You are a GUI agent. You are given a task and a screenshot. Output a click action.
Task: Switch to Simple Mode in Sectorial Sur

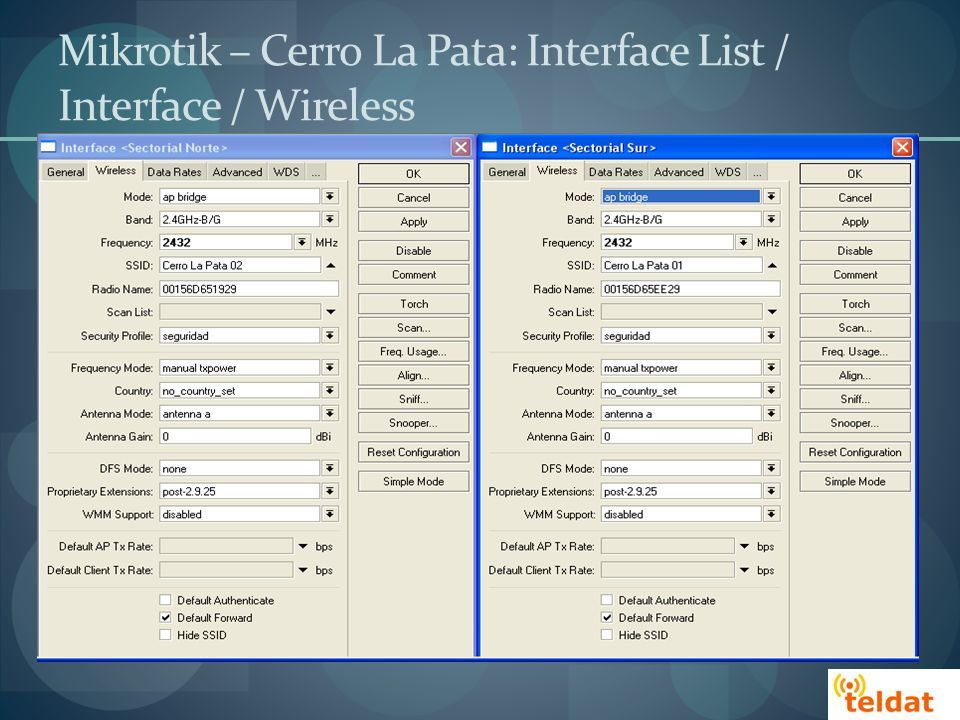(x=855, y=482)
